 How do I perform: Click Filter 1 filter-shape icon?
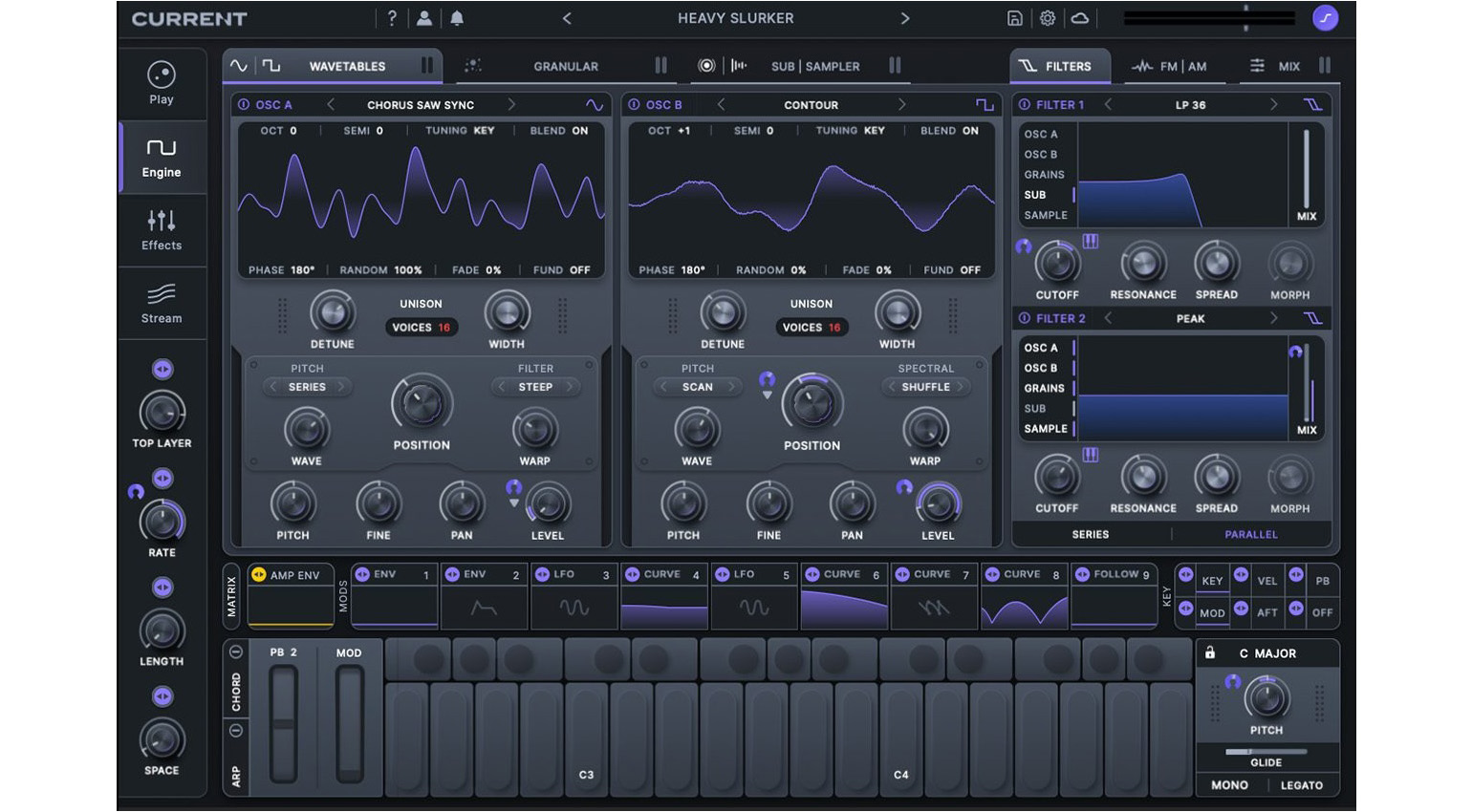tap(1313, 105)
